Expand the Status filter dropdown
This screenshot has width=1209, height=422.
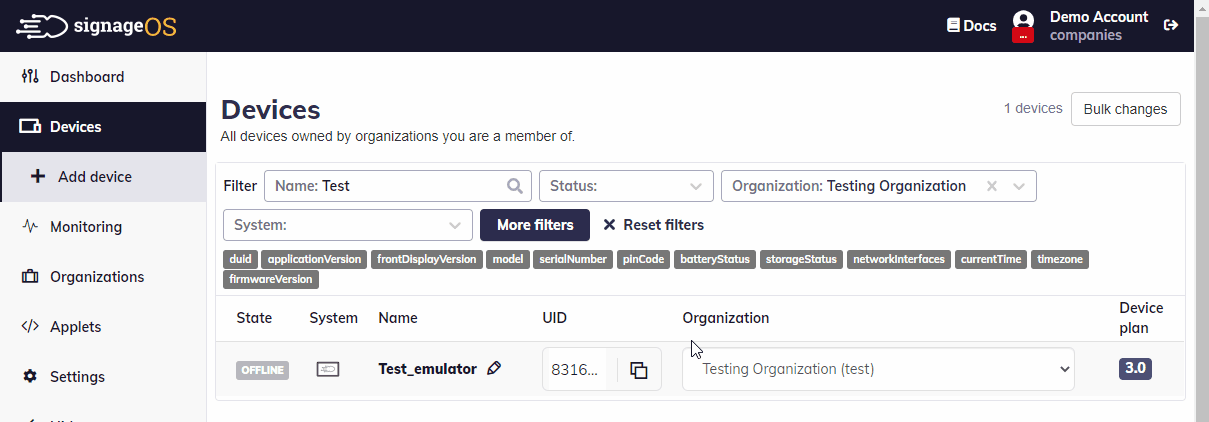point(625,186)
